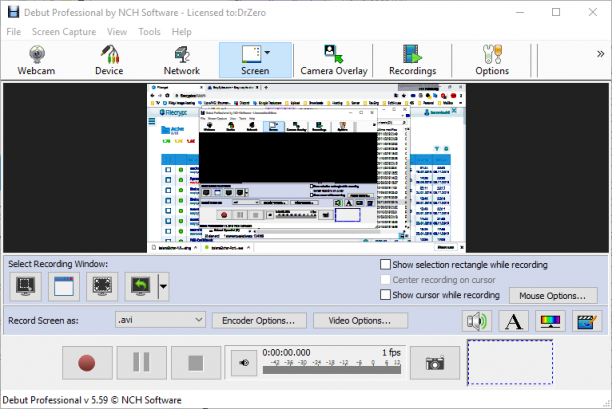Image resolution: width=612 pixels, height=409 pixels.
Task: Open the View menu
Action: [x=117, y=32]
